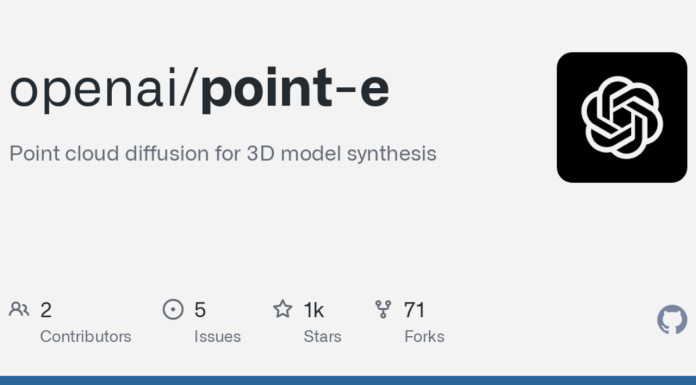
Task: Select the repository description text
Action: click(223, 154)
